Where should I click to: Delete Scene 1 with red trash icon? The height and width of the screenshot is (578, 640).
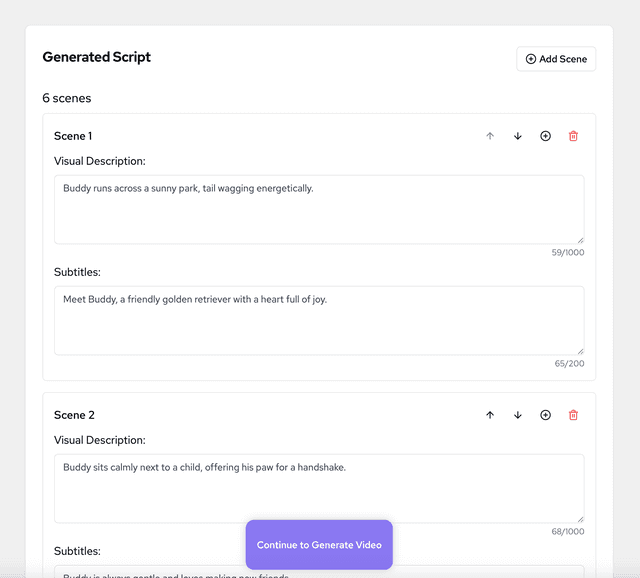click(x=573, y=136)
